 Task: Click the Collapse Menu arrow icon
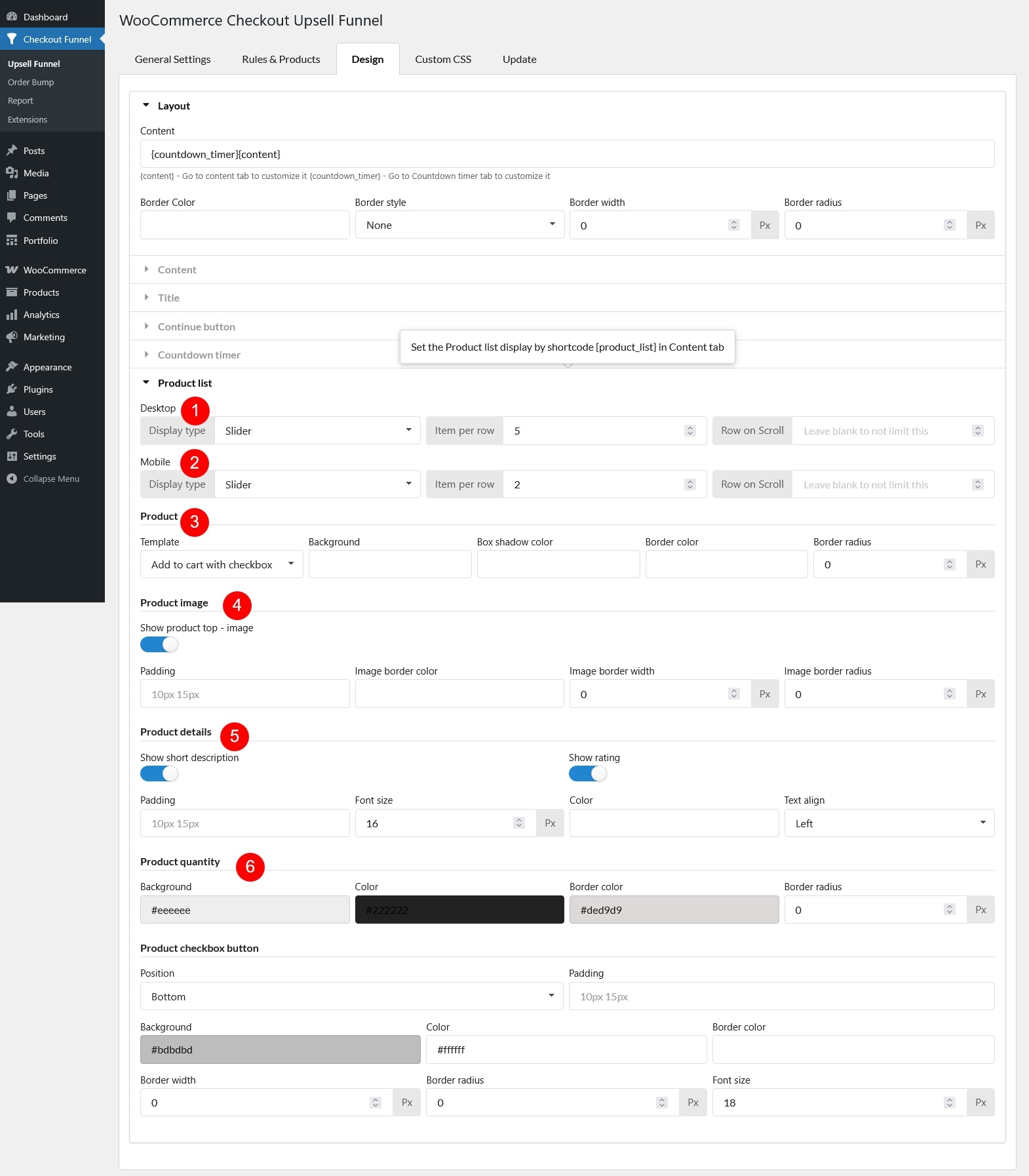click(12, 479)
